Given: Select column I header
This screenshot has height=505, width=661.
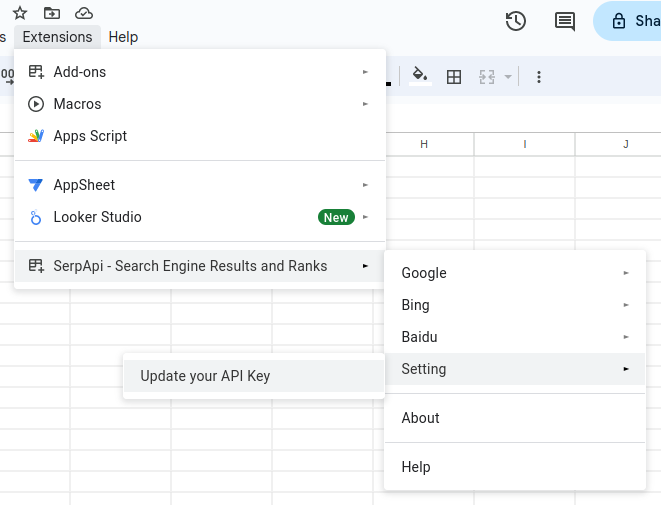Looking at the screenshot, I should [525, 145].
